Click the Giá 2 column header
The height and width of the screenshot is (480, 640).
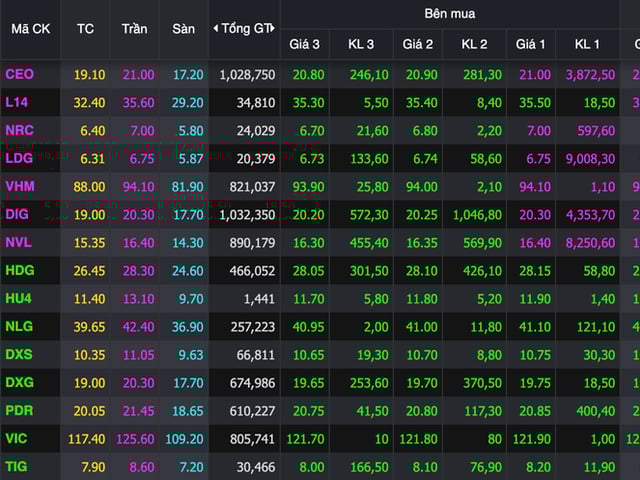click(x=418, y=44)
